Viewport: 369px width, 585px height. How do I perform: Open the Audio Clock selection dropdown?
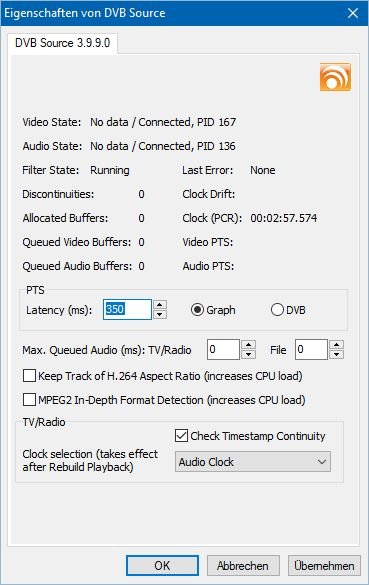pyautogui.click(x=253, y=462)
